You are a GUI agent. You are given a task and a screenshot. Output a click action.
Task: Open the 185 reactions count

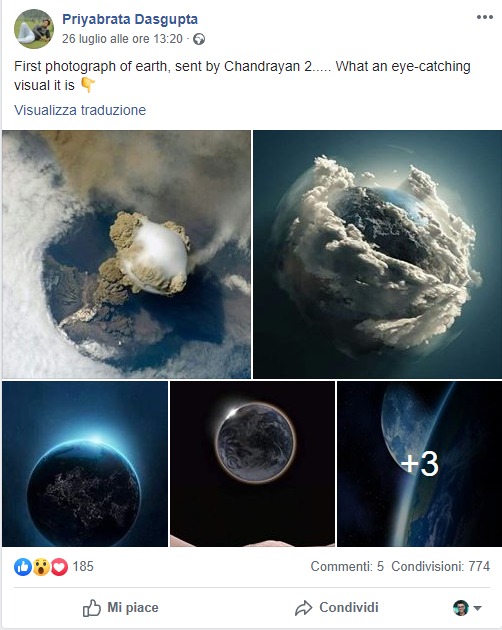click(x=83, y=567)
